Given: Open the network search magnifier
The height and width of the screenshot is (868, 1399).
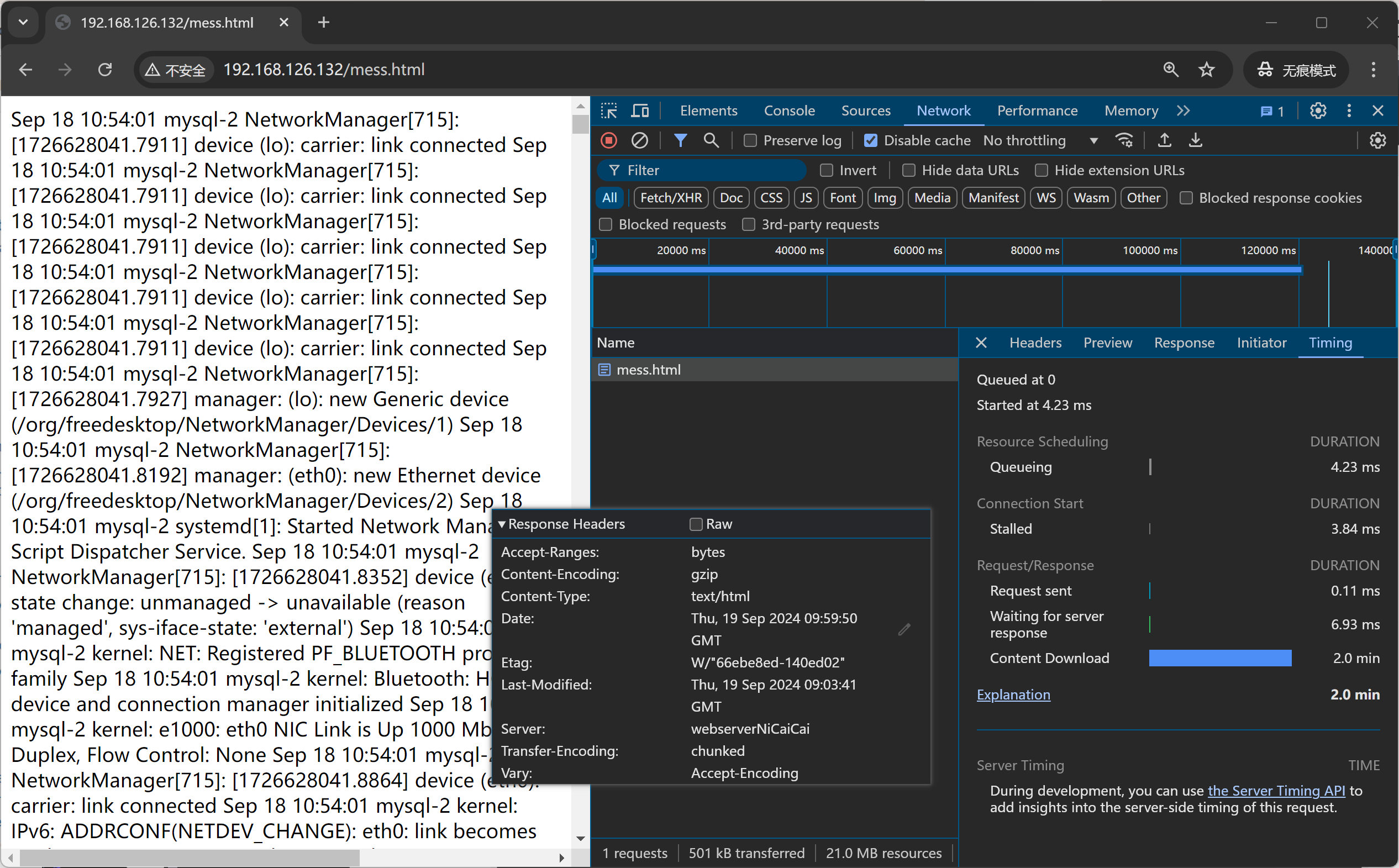Looking at the screenshot, I should coord(711,141).
